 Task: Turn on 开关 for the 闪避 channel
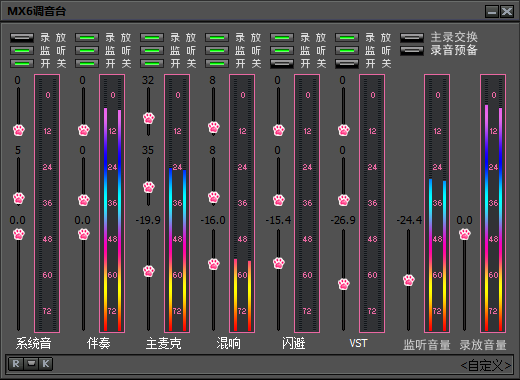(282, 63)
